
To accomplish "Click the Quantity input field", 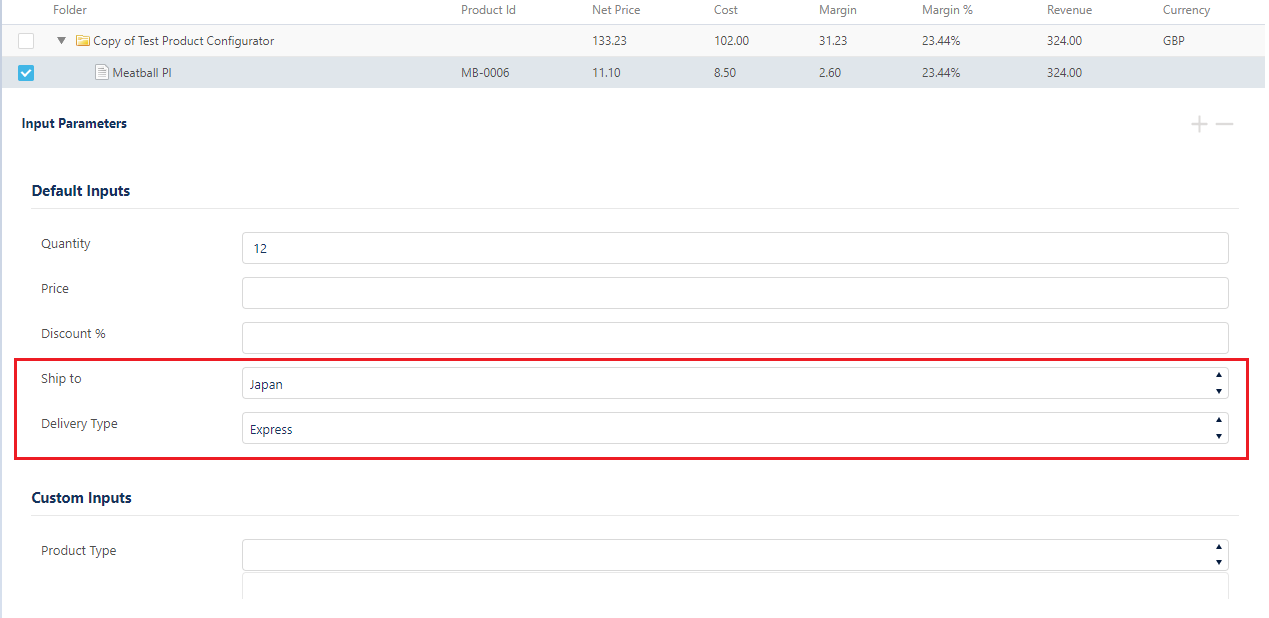I will [734, 248].
